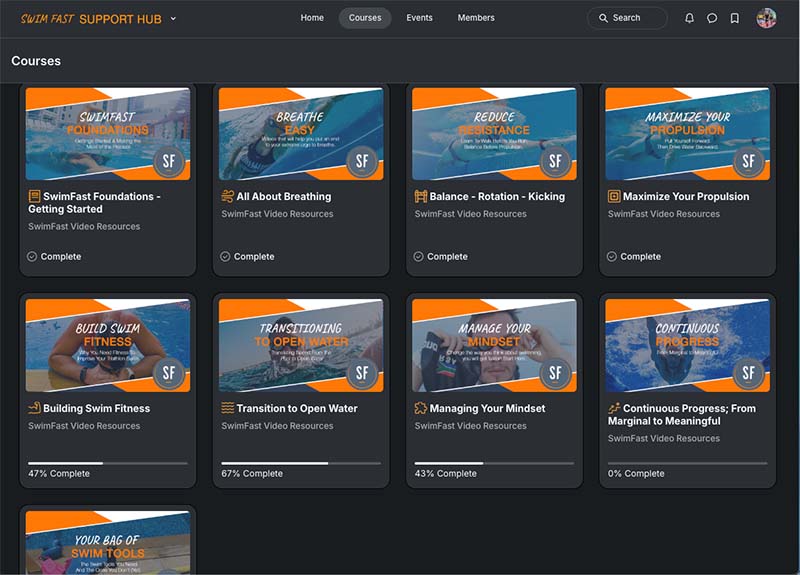The image size is (800, 575).
Task: Open the chat messages bubble icon
Action: click(x=712, y=18)
